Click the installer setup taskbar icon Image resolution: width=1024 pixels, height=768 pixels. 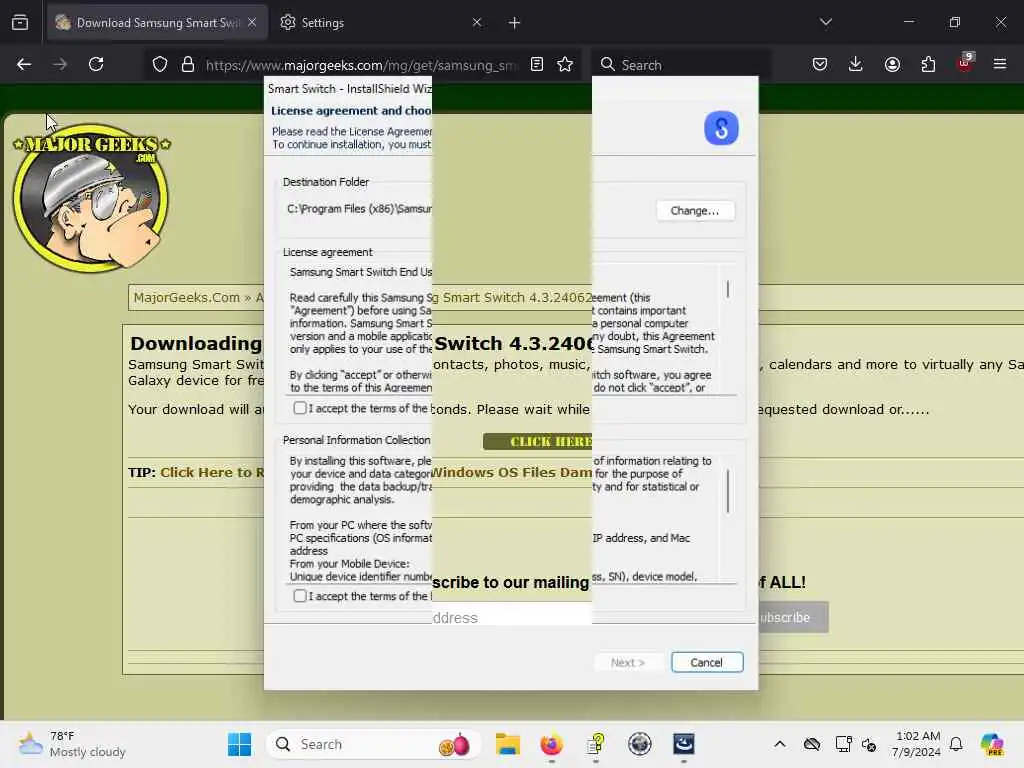point(596,744)
